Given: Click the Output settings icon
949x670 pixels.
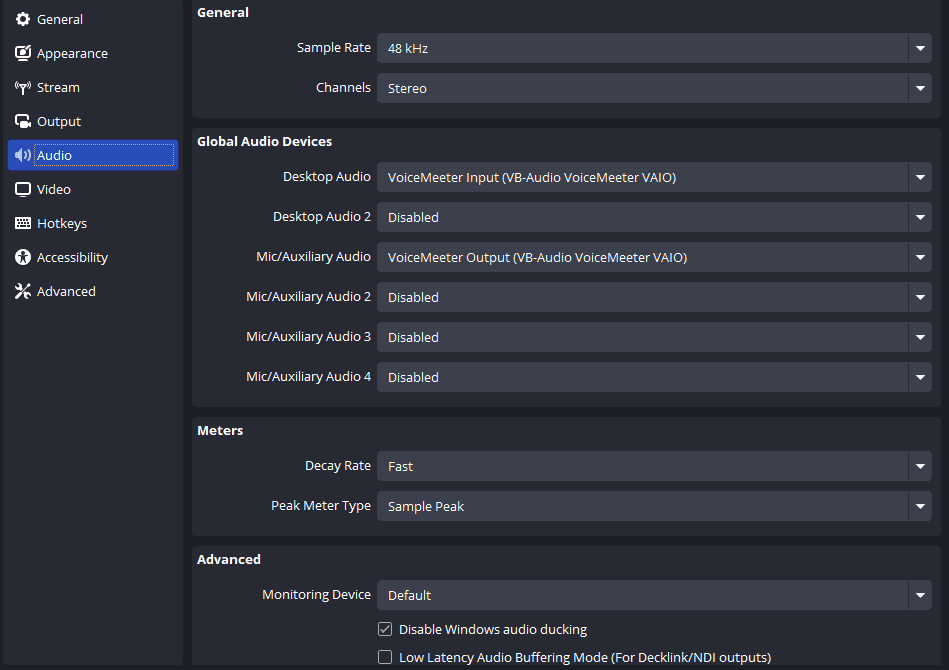Looking at the screenshot, I should pyautogui.click(x=23, y=122).
